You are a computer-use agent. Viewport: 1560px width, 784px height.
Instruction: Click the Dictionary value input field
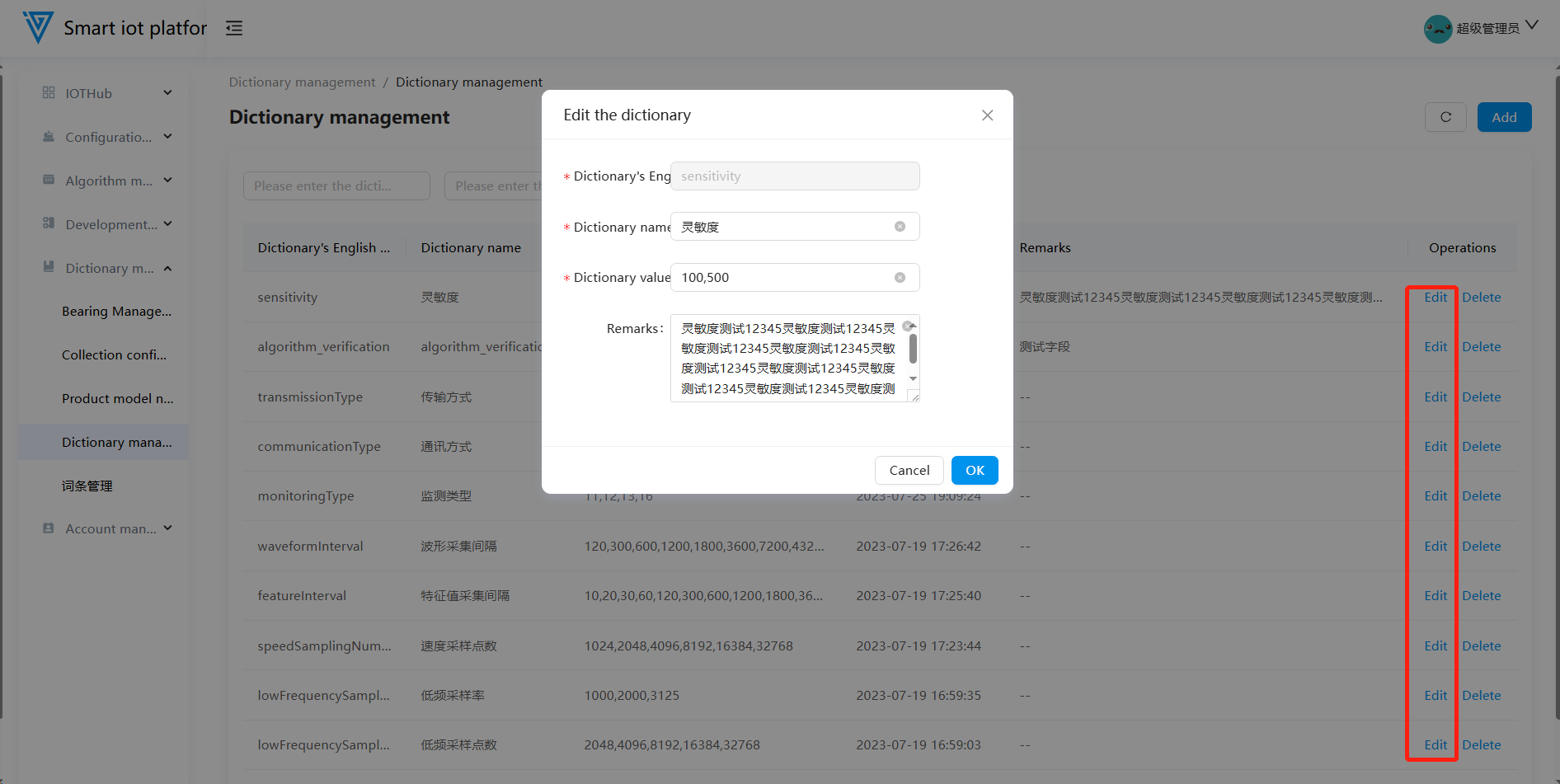(795, 278)
